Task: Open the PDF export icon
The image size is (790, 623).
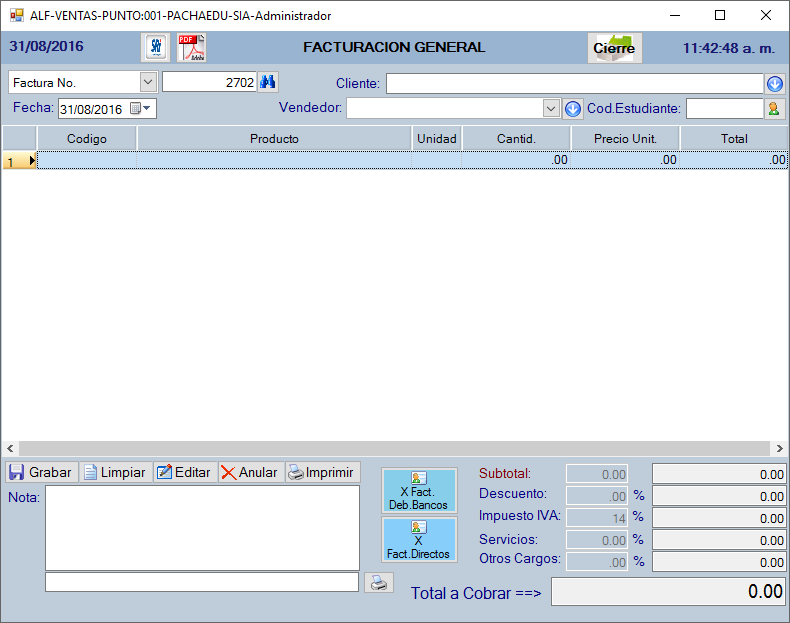Action: coord(191,48)
